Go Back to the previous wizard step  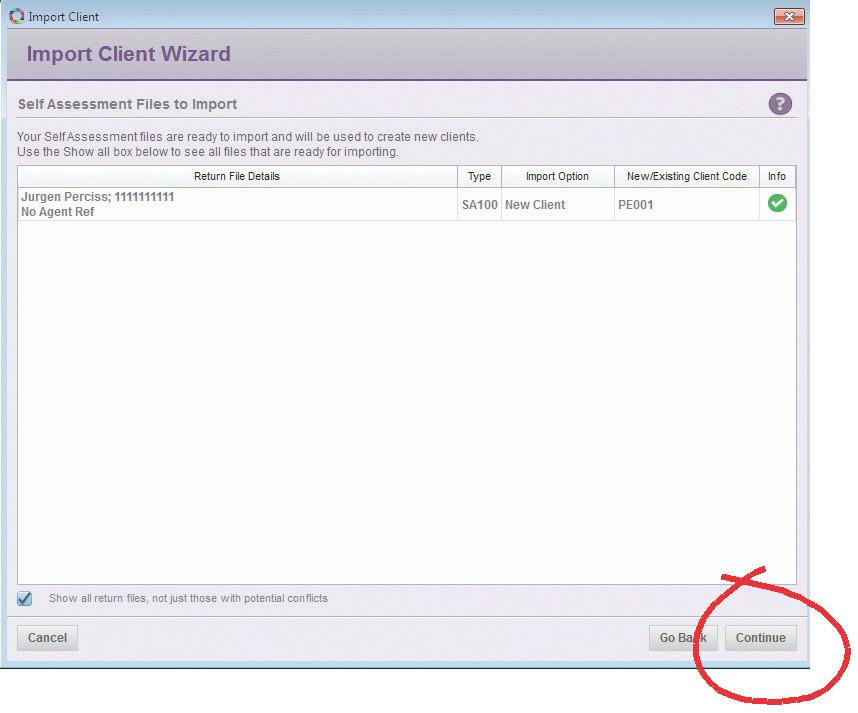[x=682, y=638]
